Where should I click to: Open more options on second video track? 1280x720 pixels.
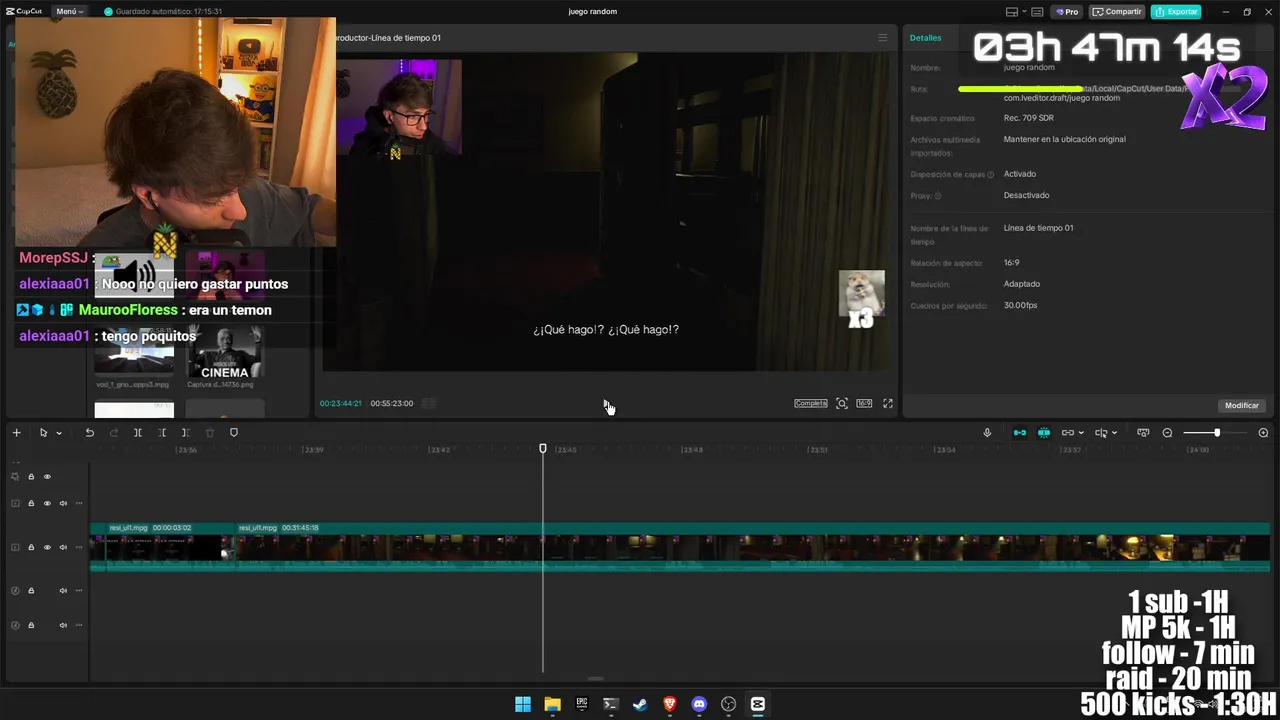79,503
